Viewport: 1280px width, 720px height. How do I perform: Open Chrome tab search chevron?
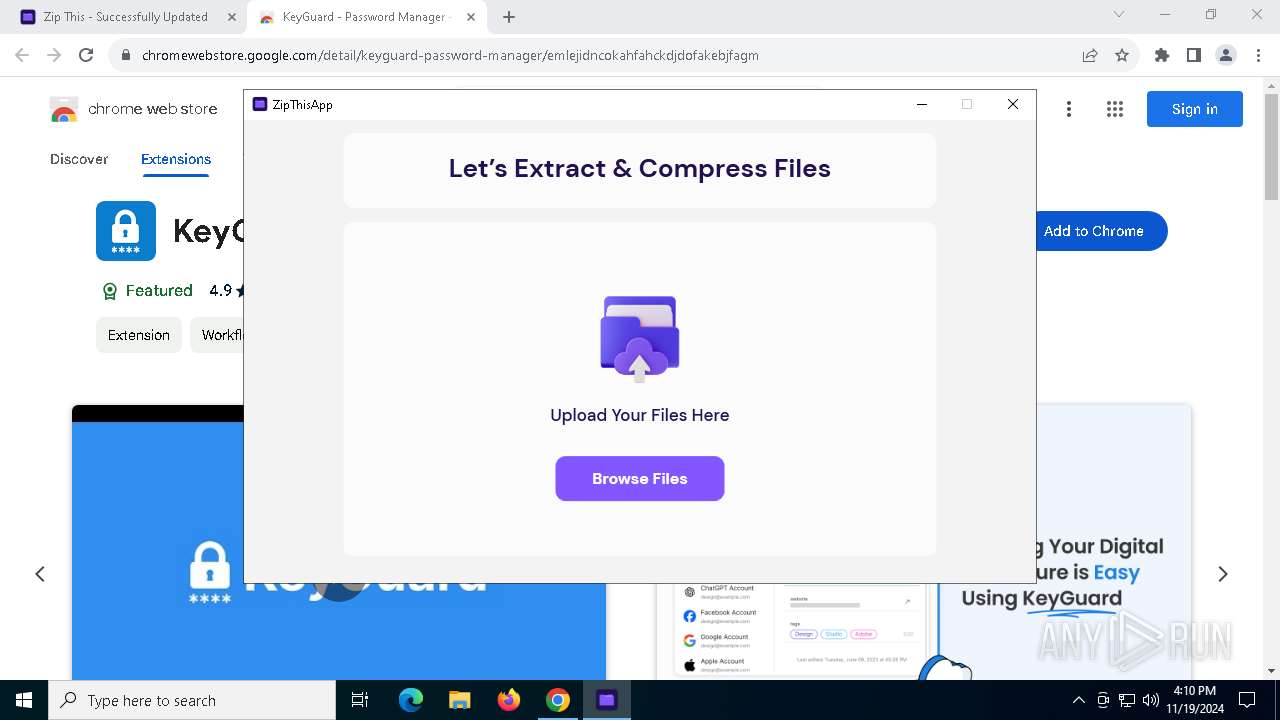1119,14
